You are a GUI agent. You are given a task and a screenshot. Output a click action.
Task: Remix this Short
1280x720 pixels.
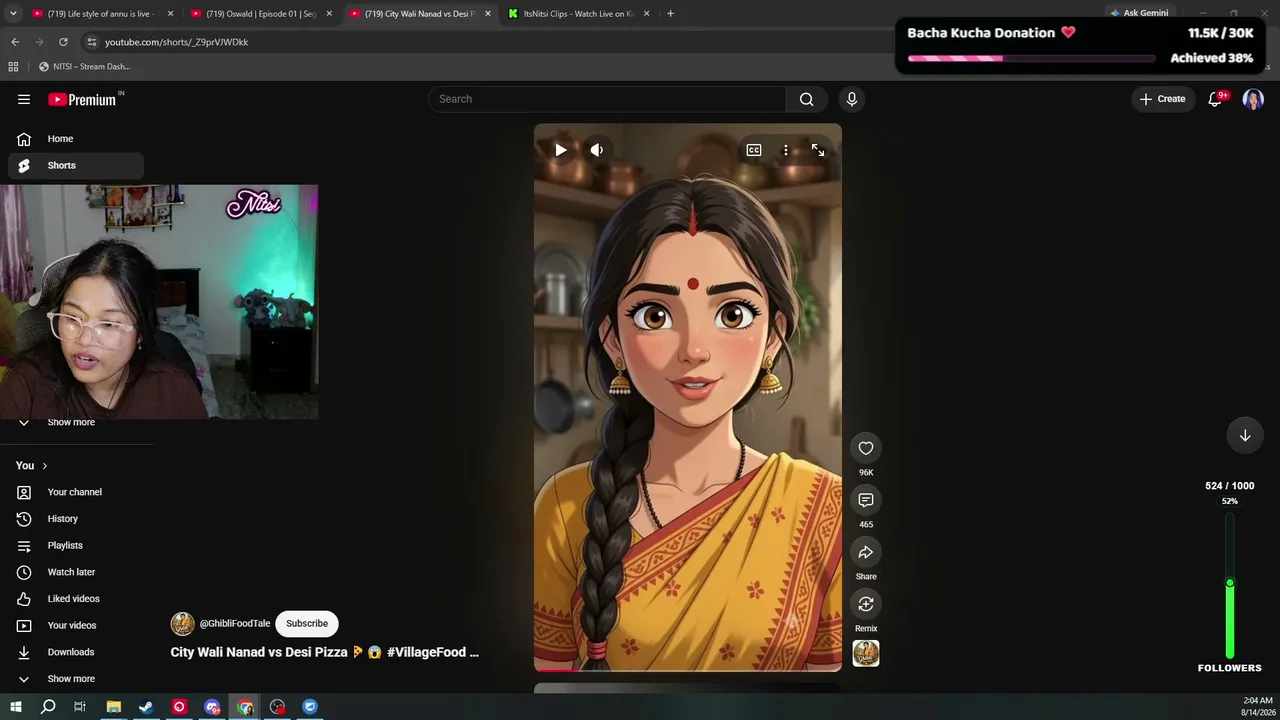click(866, 604)
